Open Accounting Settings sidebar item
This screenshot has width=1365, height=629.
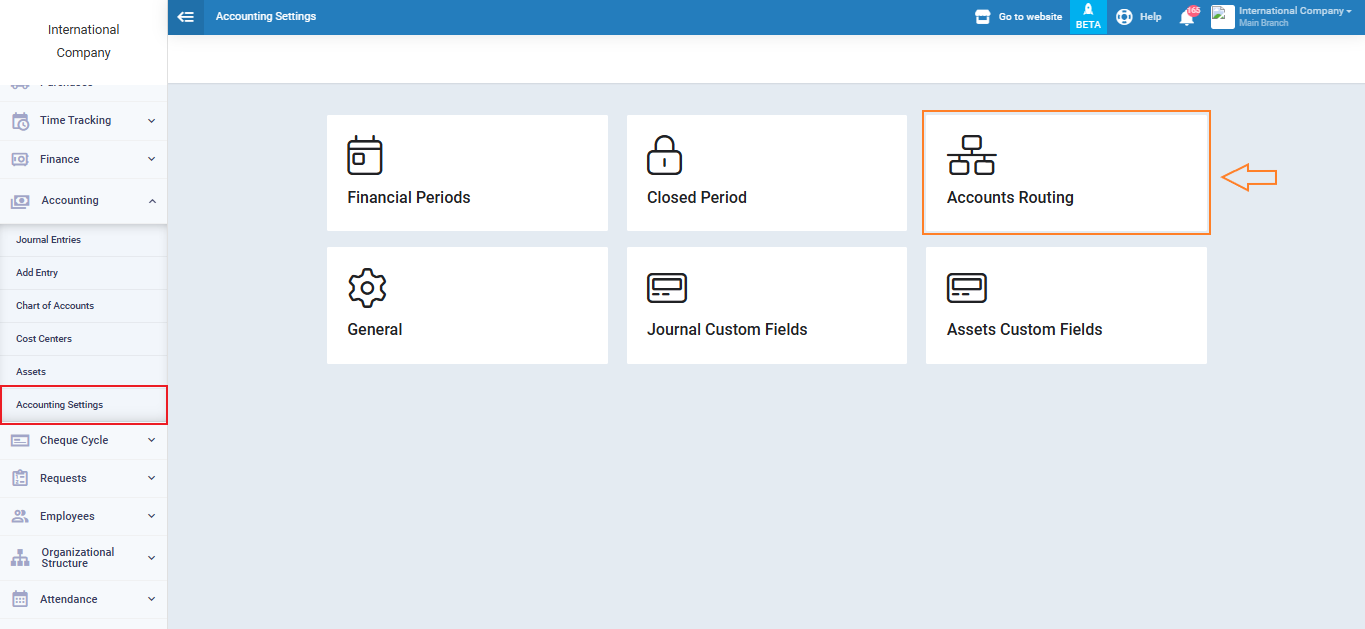60,405
